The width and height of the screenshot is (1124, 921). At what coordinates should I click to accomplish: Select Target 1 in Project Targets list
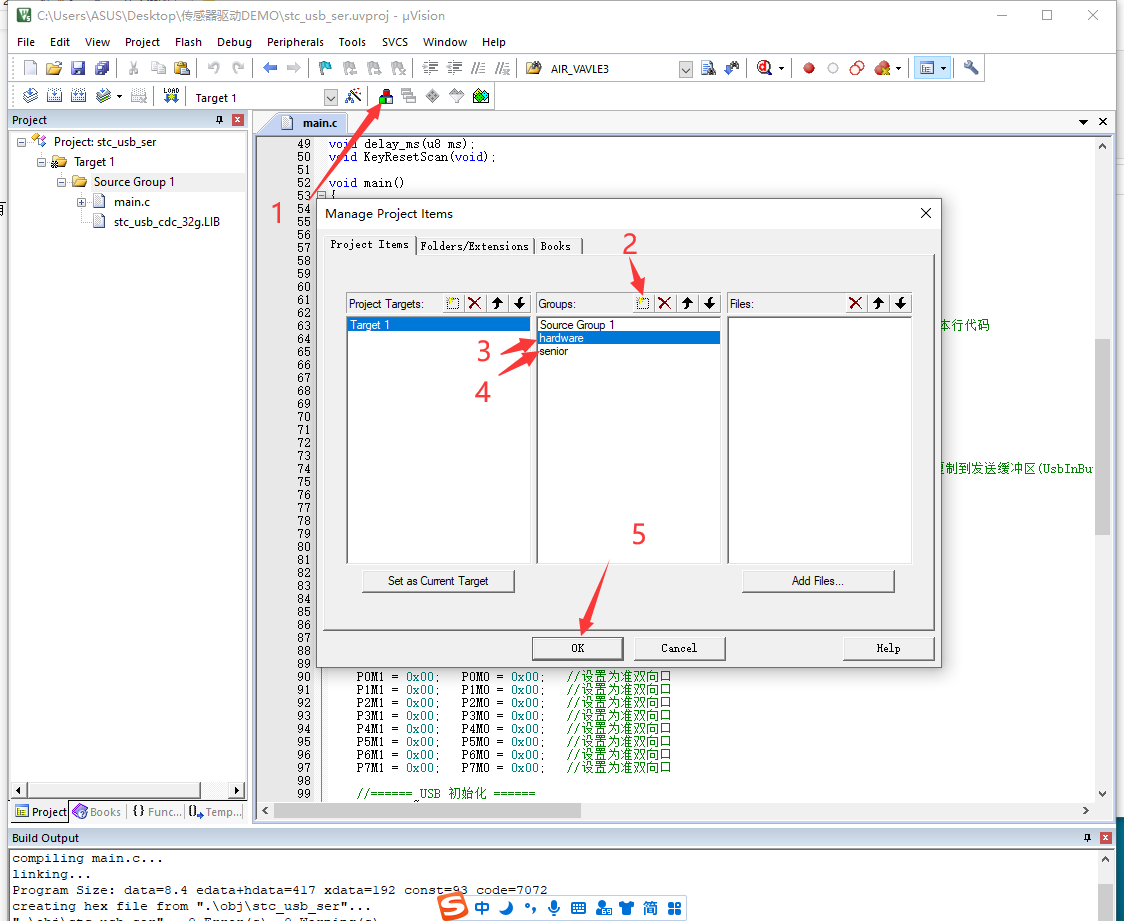click(438, 325)
